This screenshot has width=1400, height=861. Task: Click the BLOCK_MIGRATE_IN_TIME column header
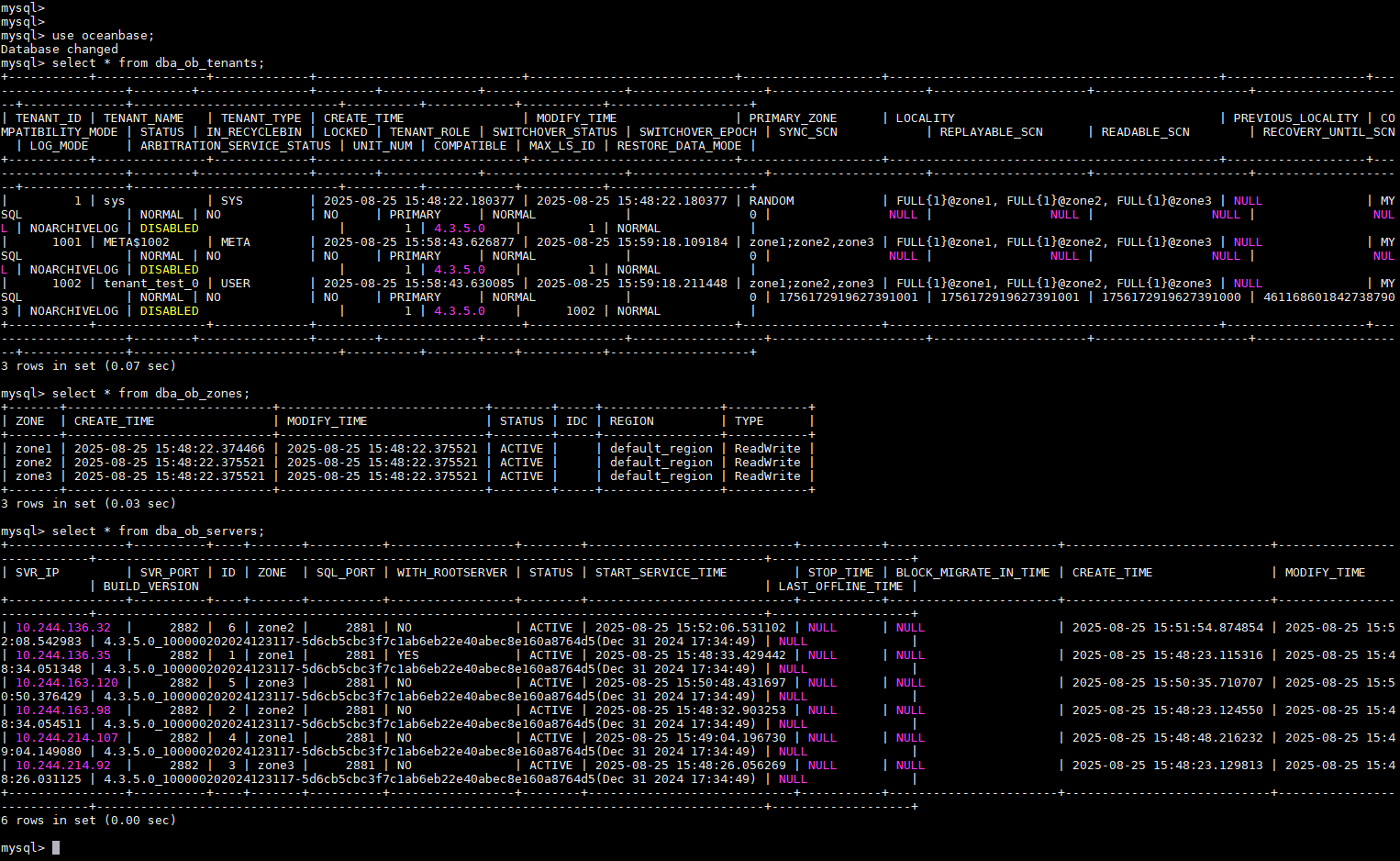[973, 573]
